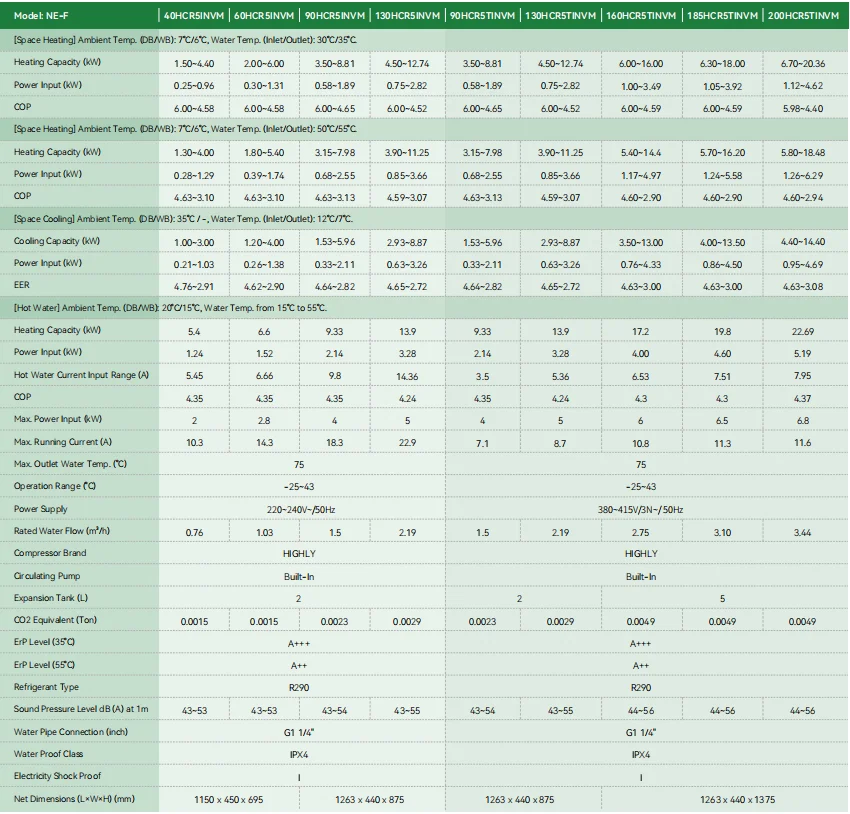
Task: Click the Refrigerant Type row label
Action: (x=47, y=687)
